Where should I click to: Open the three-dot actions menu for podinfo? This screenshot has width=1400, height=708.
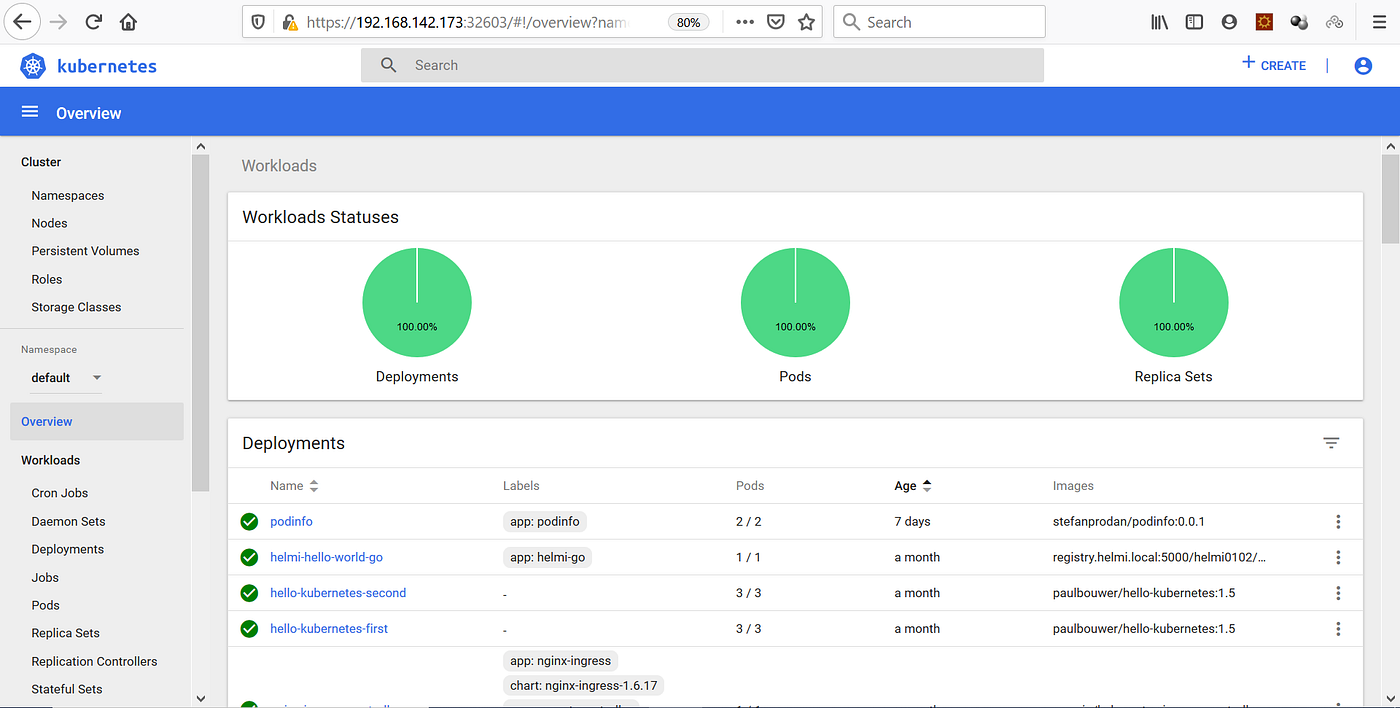click(x=1338, y=521)
